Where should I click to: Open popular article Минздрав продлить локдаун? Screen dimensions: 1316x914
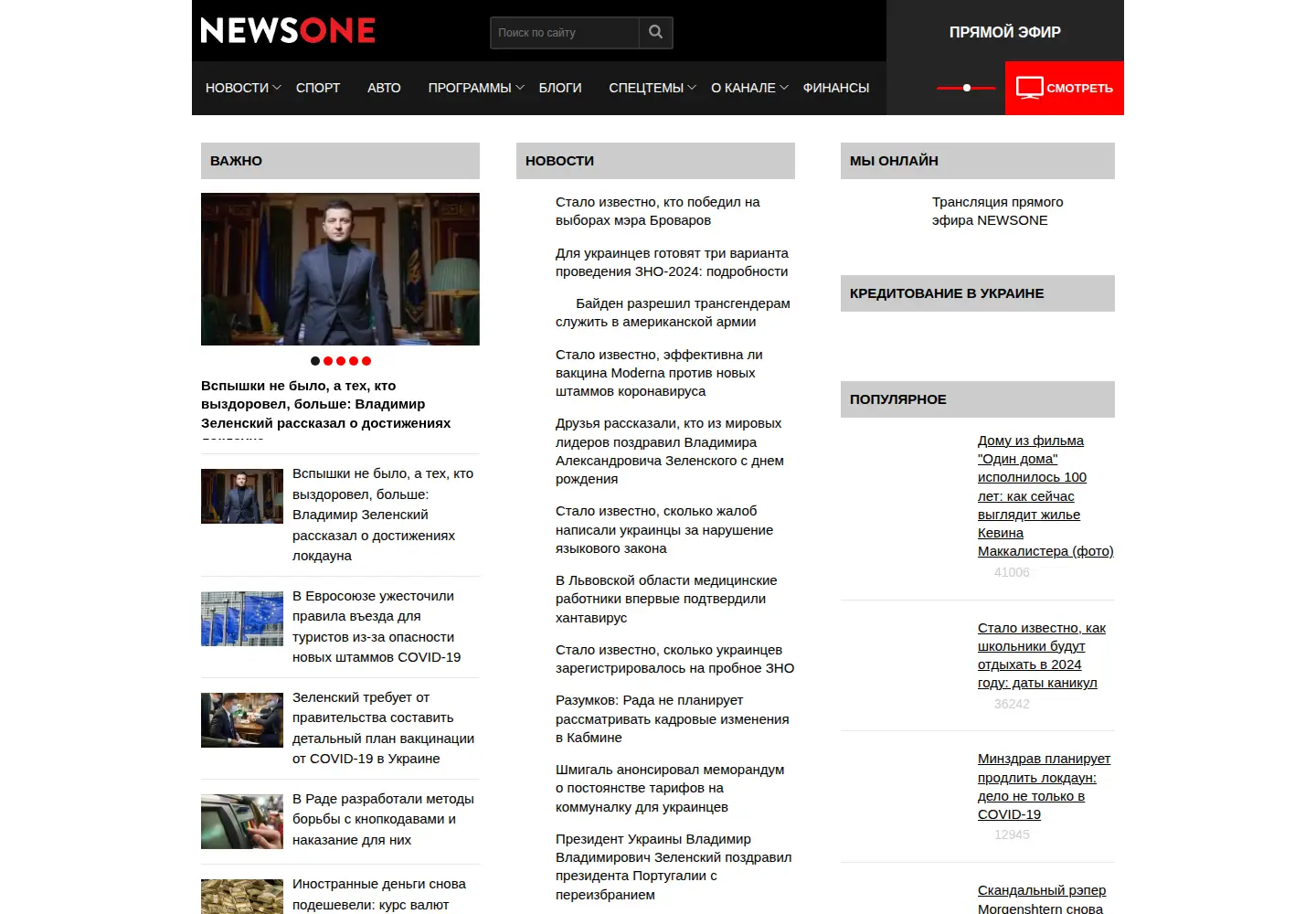click(1045, 786)
